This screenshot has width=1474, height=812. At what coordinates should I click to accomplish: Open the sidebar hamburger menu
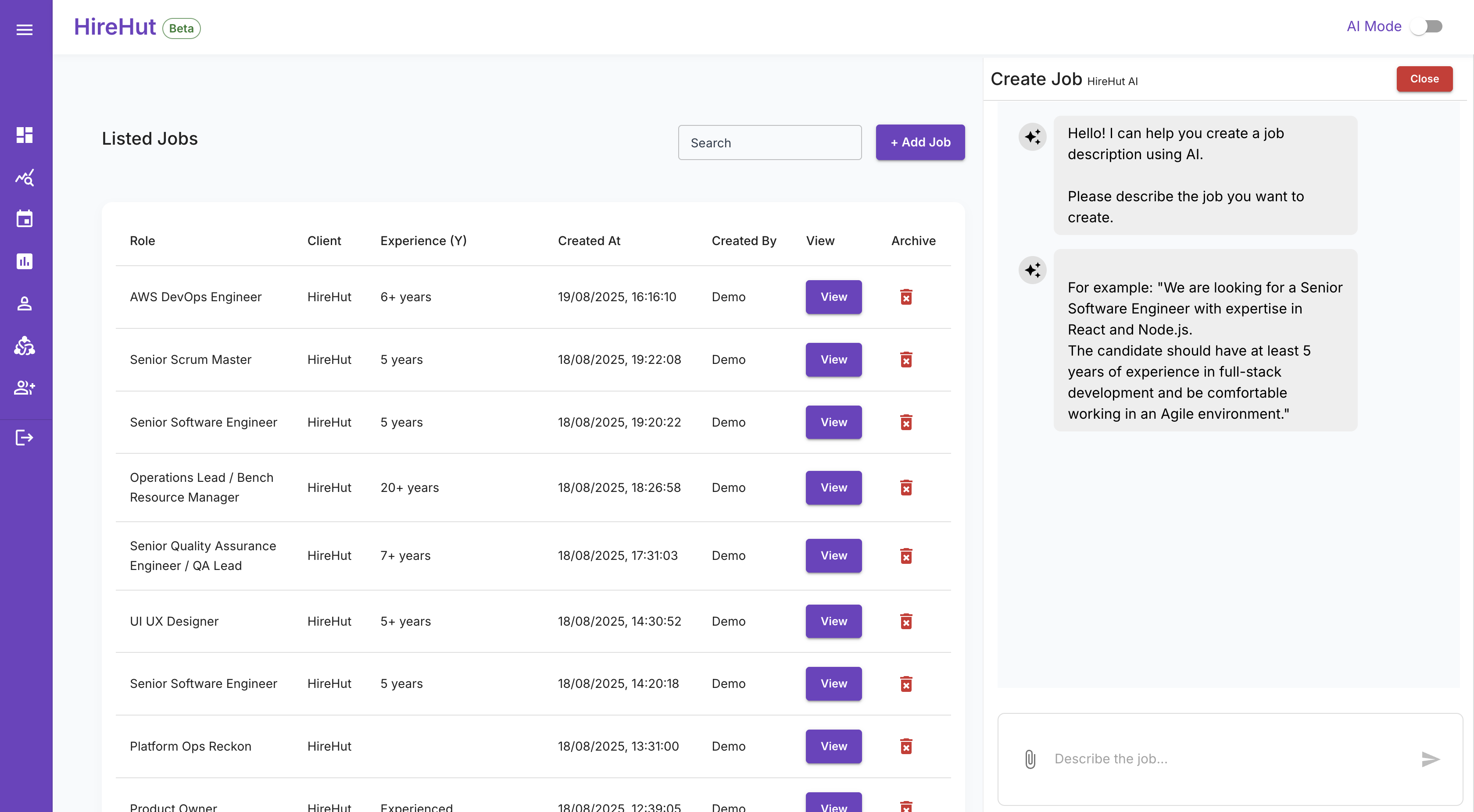coord(25,29)
